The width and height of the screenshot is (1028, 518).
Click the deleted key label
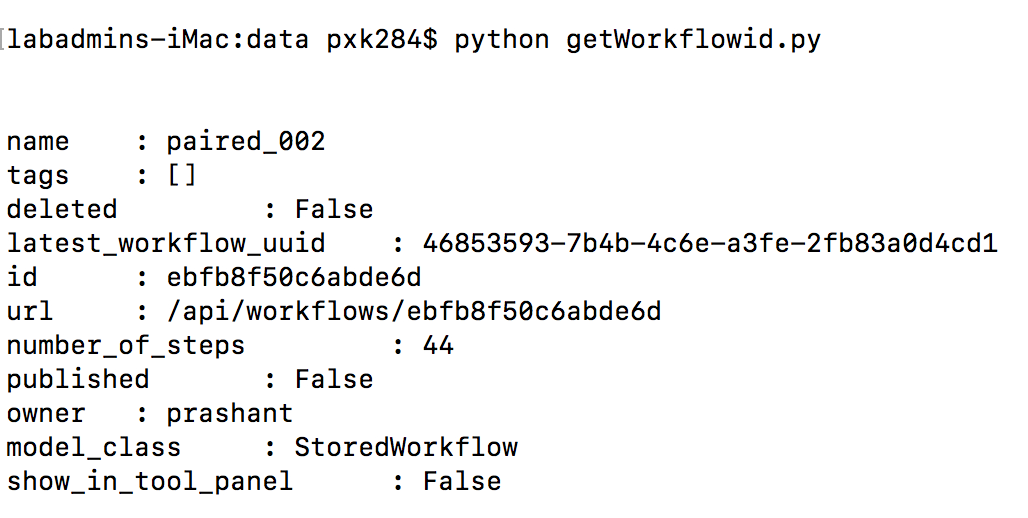pyautogui.click(x=62, y=210)
